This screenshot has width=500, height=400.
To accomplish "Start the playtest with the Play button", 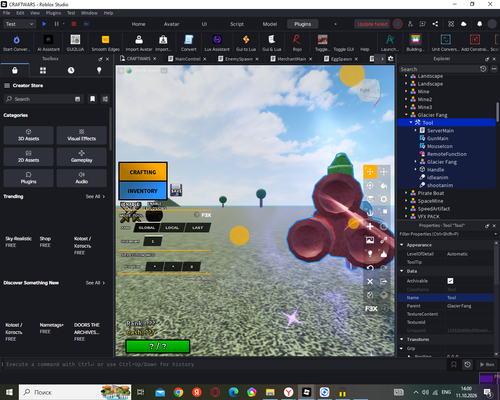I will [44, 24].
